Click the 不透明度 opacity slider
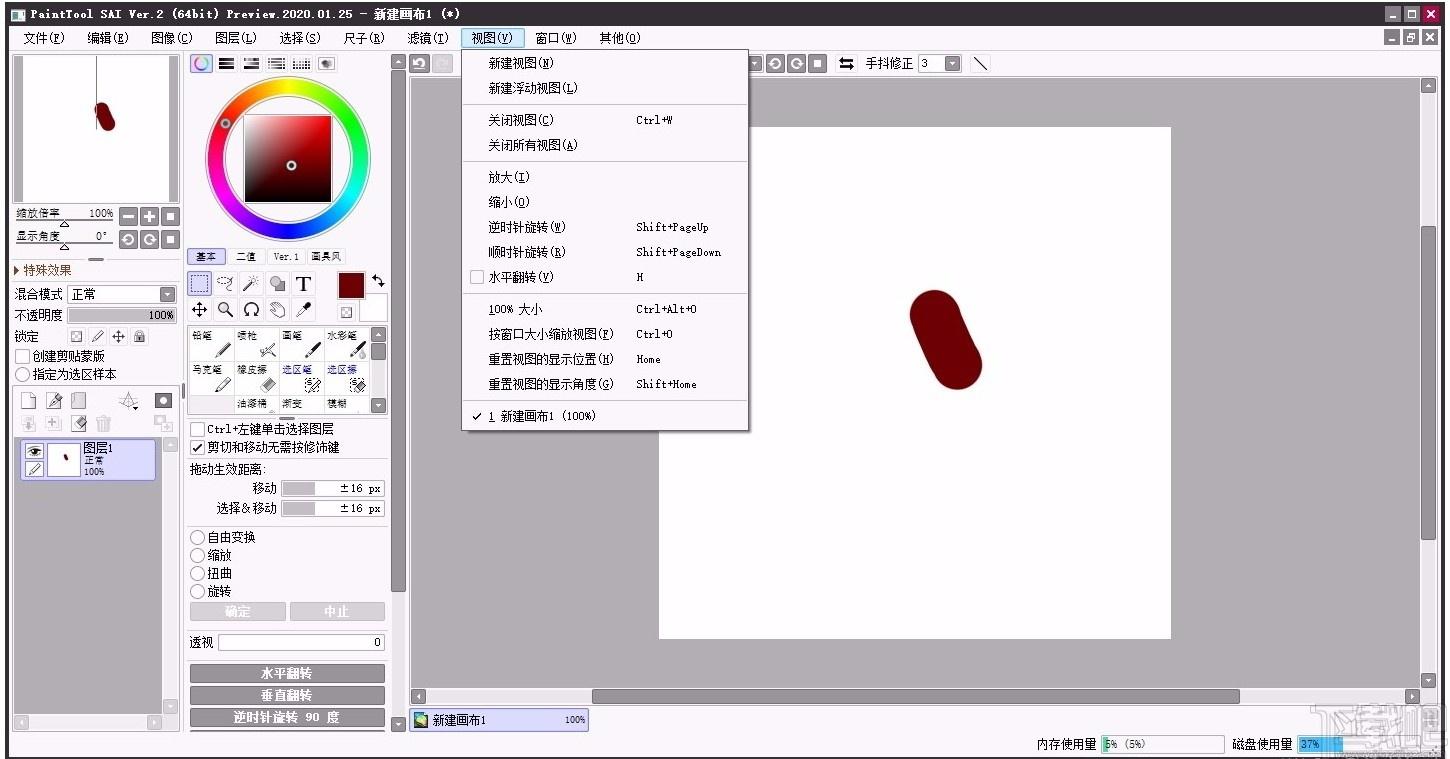Viewport: 1450px width, 759px height. [x=122, y=315]
